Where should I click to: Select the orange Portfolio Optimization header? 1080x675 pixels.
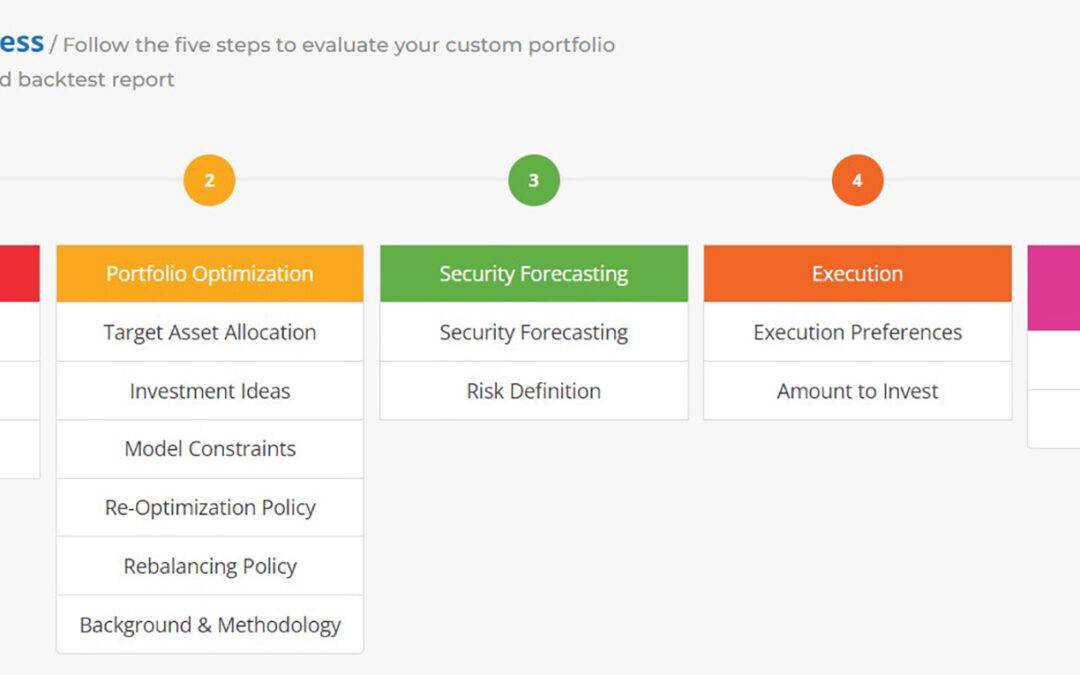pos(209,272)
